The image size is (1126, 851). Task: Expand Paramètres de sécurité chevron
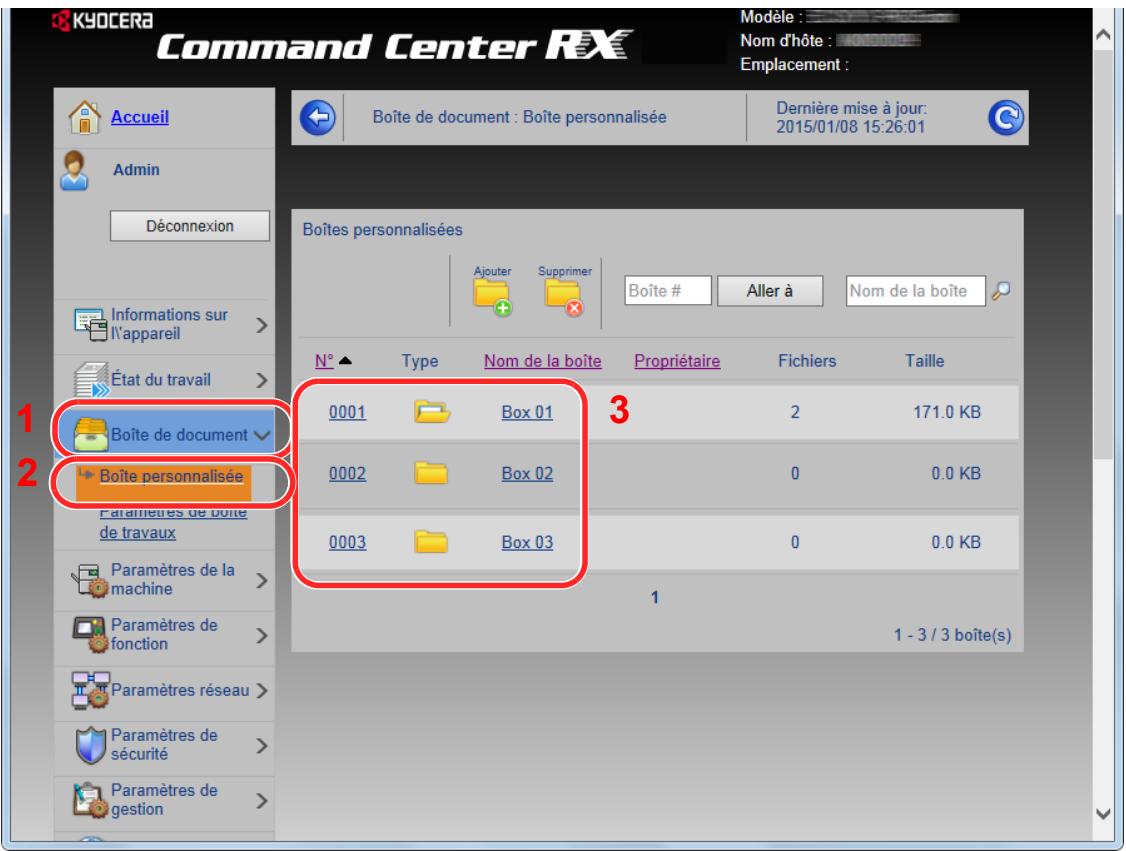[261, 746]
